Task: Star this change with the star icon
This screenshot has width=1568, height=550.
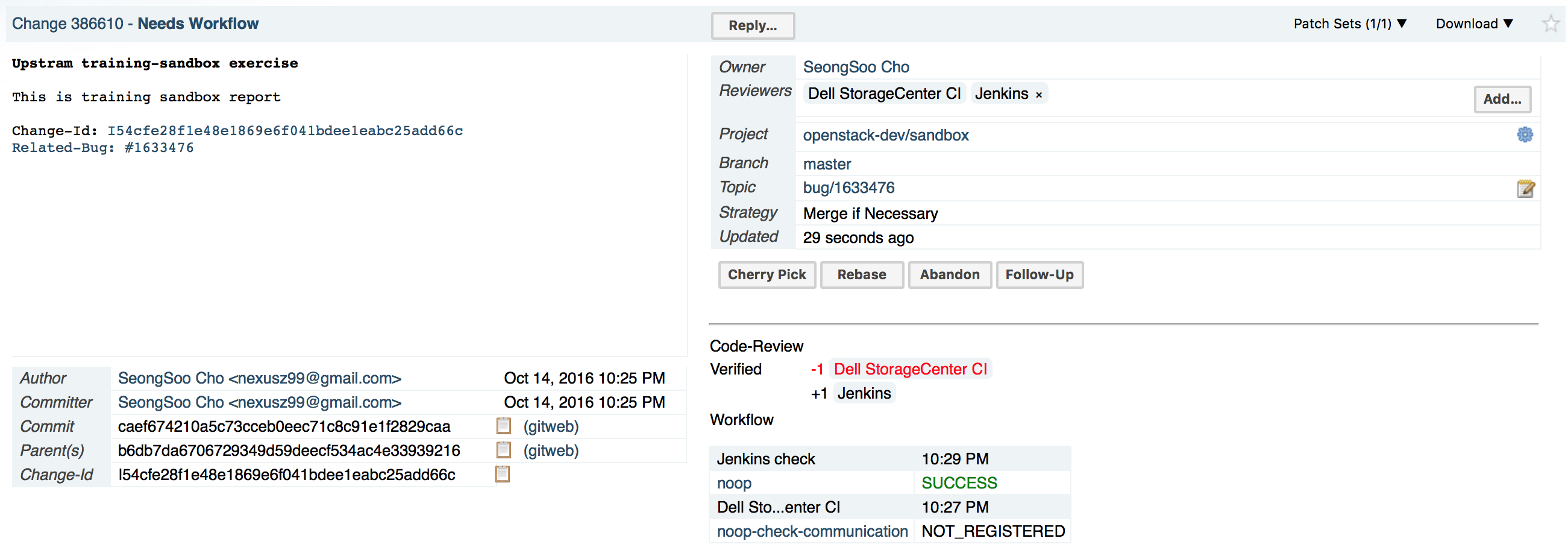Action: point(1552,24)
